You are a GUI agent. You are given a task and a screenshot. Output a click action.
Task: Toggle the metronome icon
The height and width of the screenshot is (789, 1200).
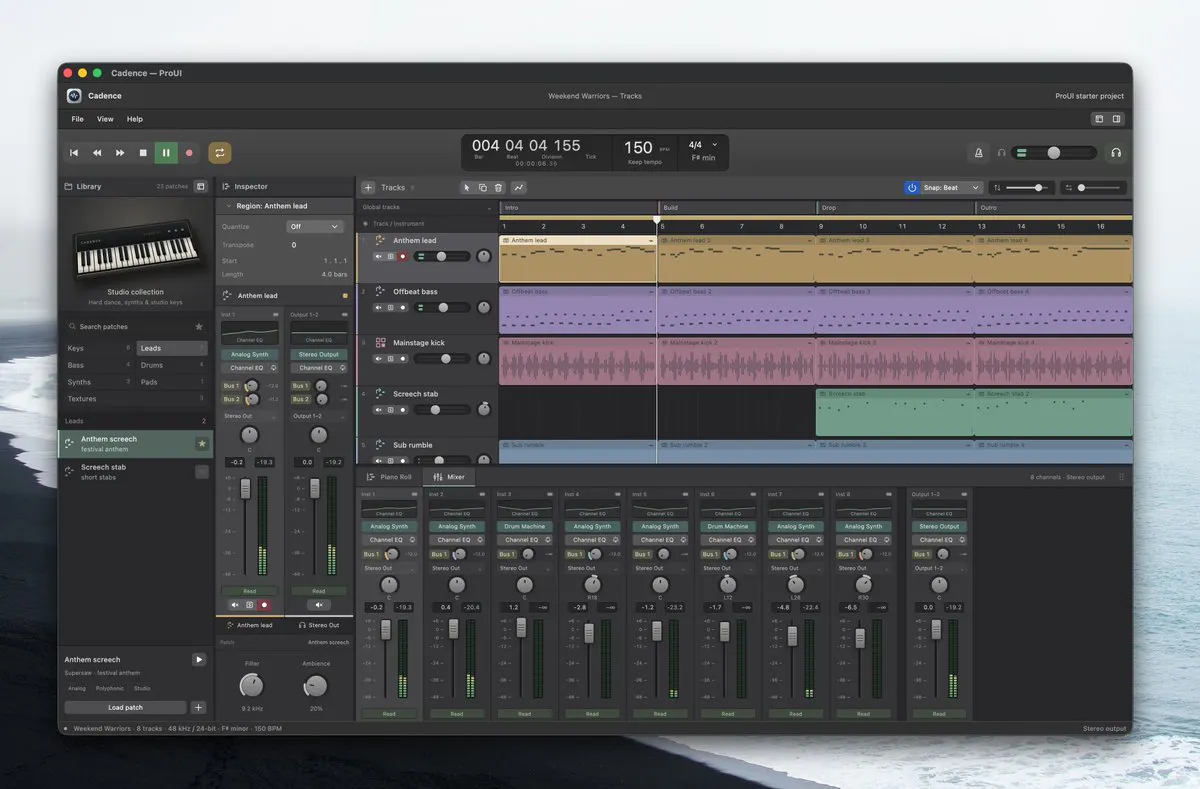(x=979, y=153)
